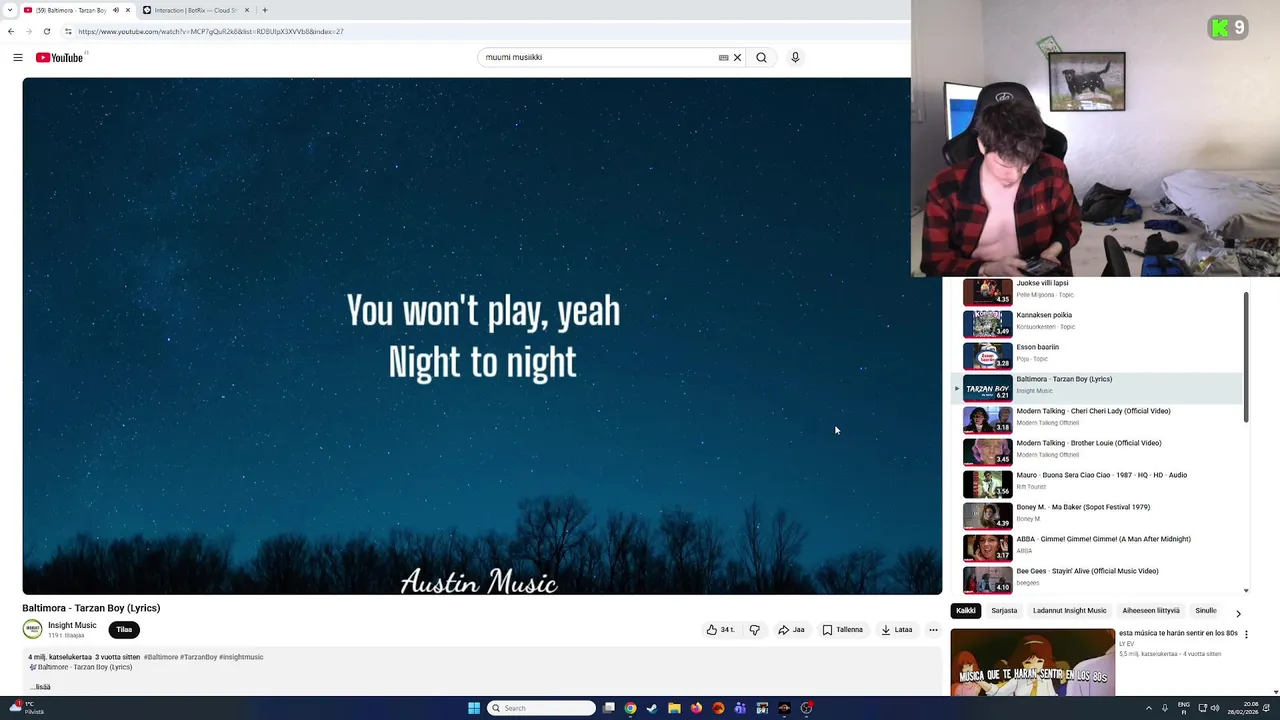This screenshot has height=720, width=1280.
Task: Open Task View from the taskbar
Action: (608, 708)
